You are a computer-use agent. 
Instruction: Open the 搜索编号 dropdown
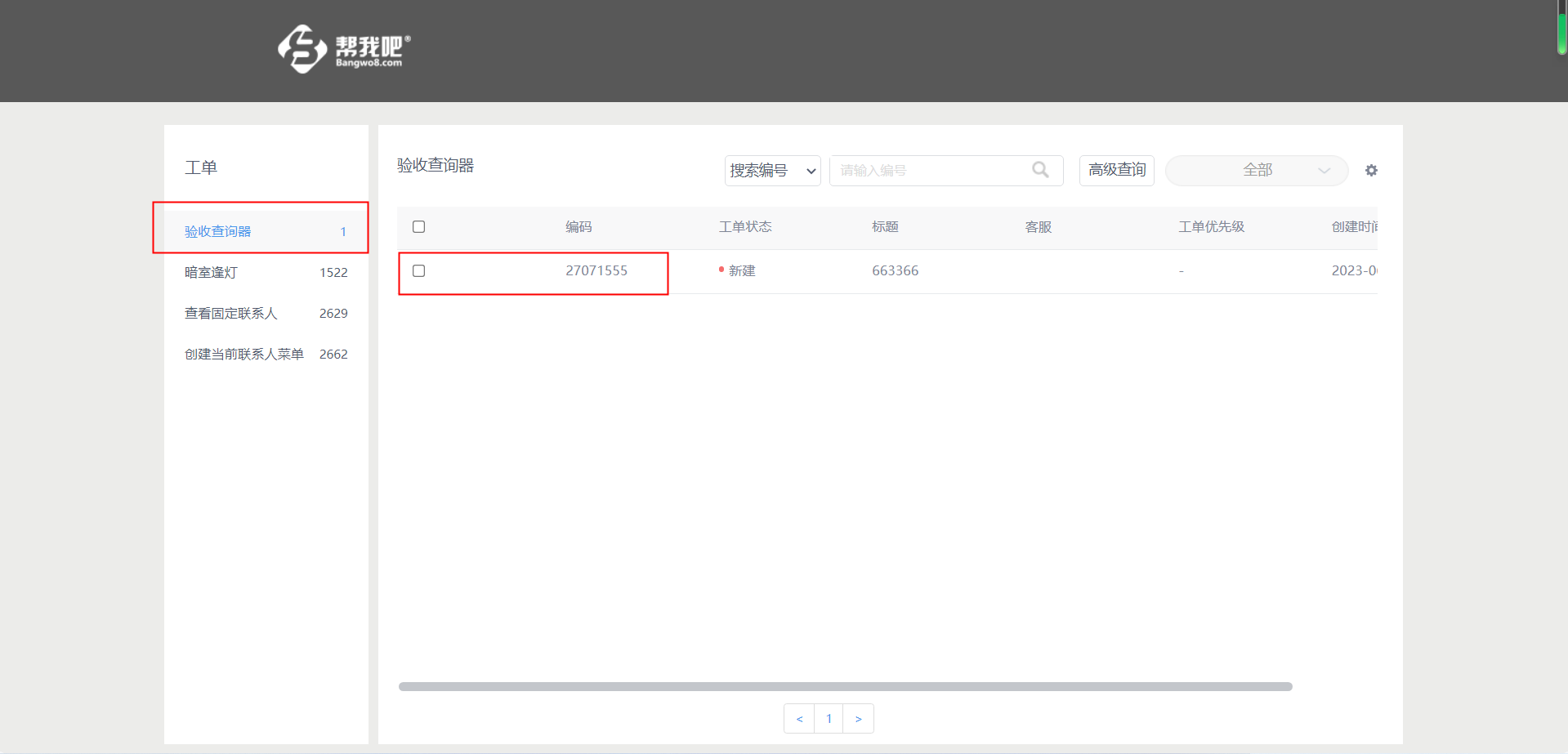(x=772, y=171)
